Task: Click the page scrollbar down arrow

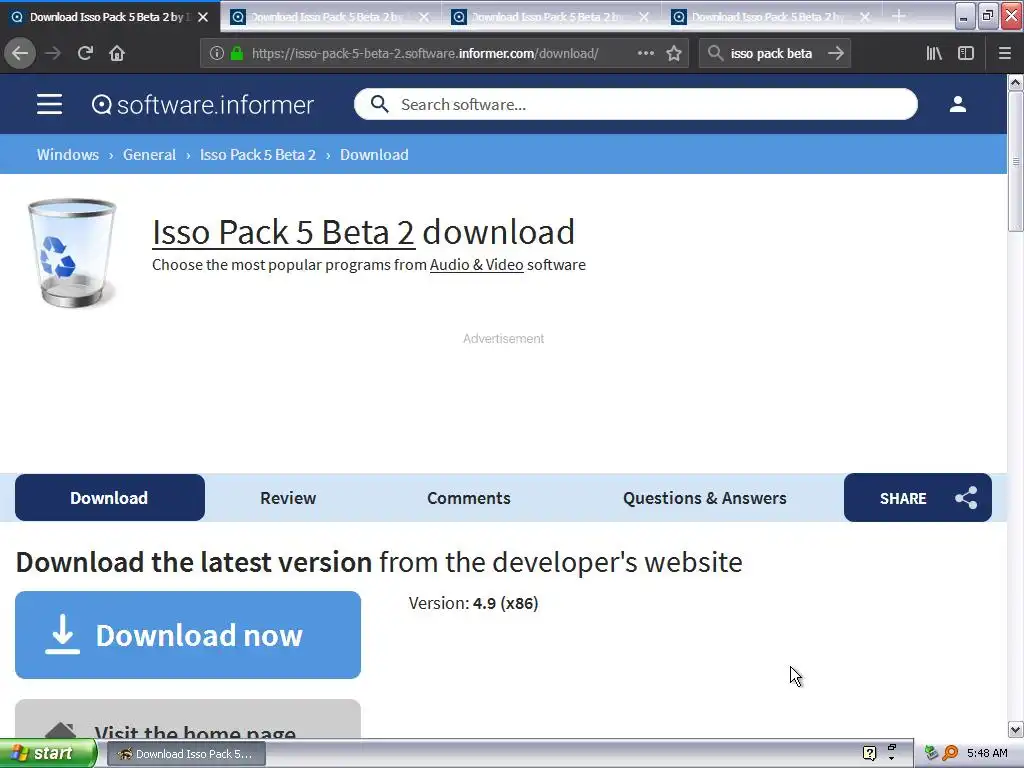Action: (1016, 729)
